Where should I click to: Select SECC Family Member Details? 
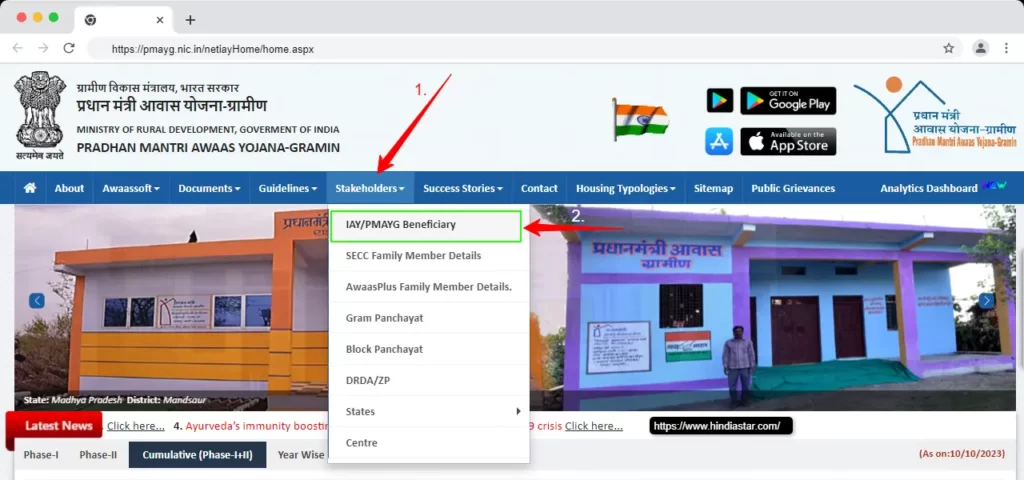pos(428,255)
